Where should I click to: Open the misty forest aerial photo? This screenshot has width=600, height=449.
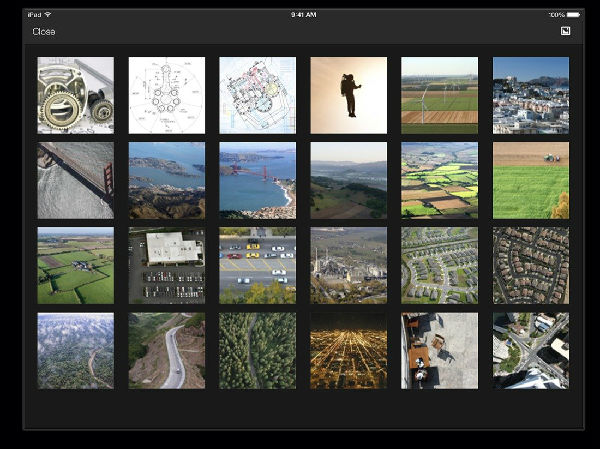pos(76,350)
